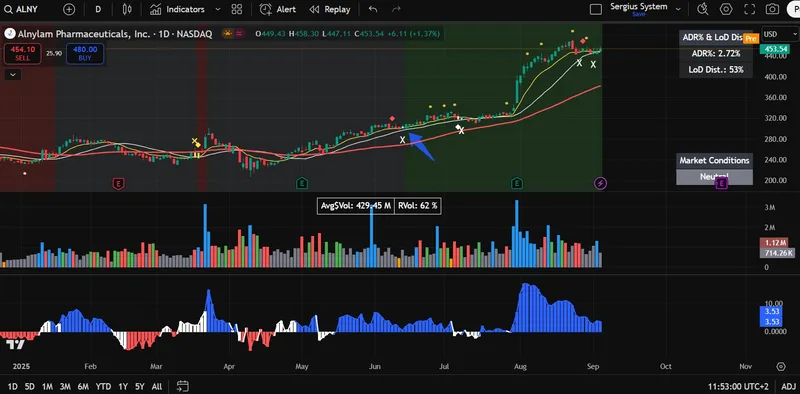Select the All time range
This screenshot has width=800, height=394.
157,386
